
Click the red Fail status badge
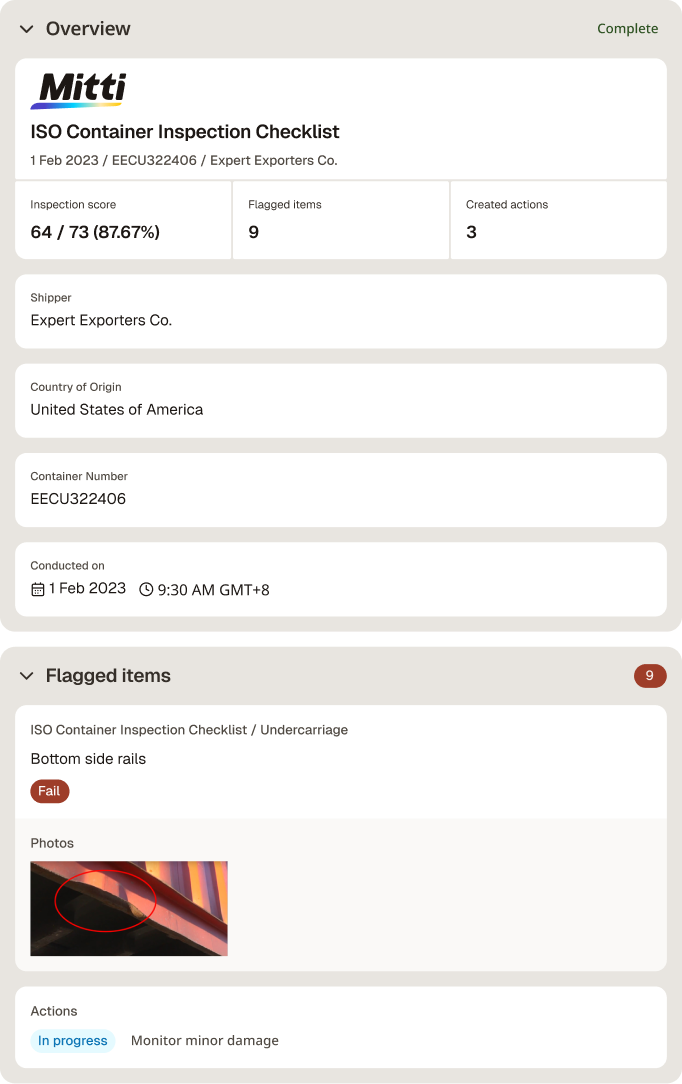click(50, 791)
